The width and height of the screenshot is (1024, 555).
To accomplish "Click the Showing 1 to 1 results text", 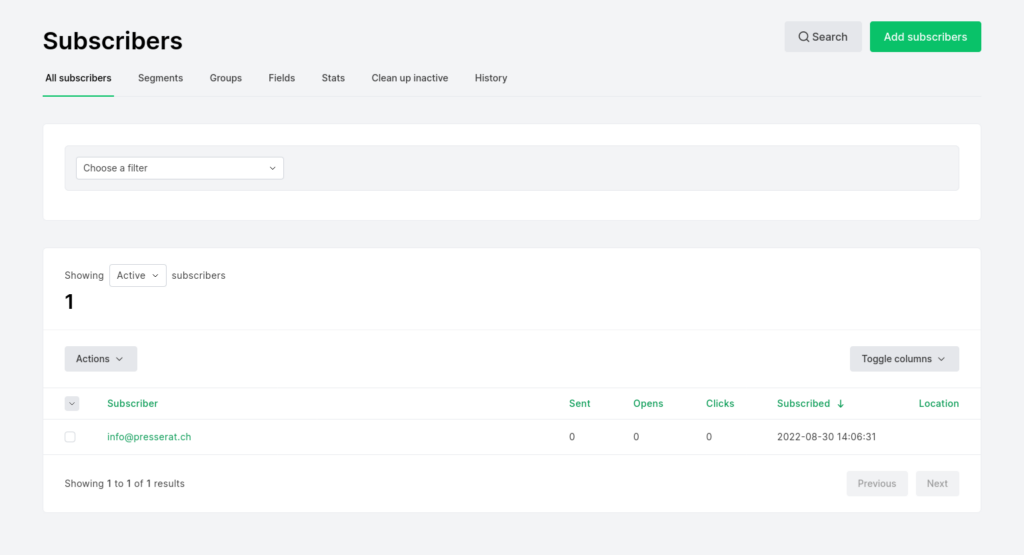I will pyautogui.click(x=124, y=483).
